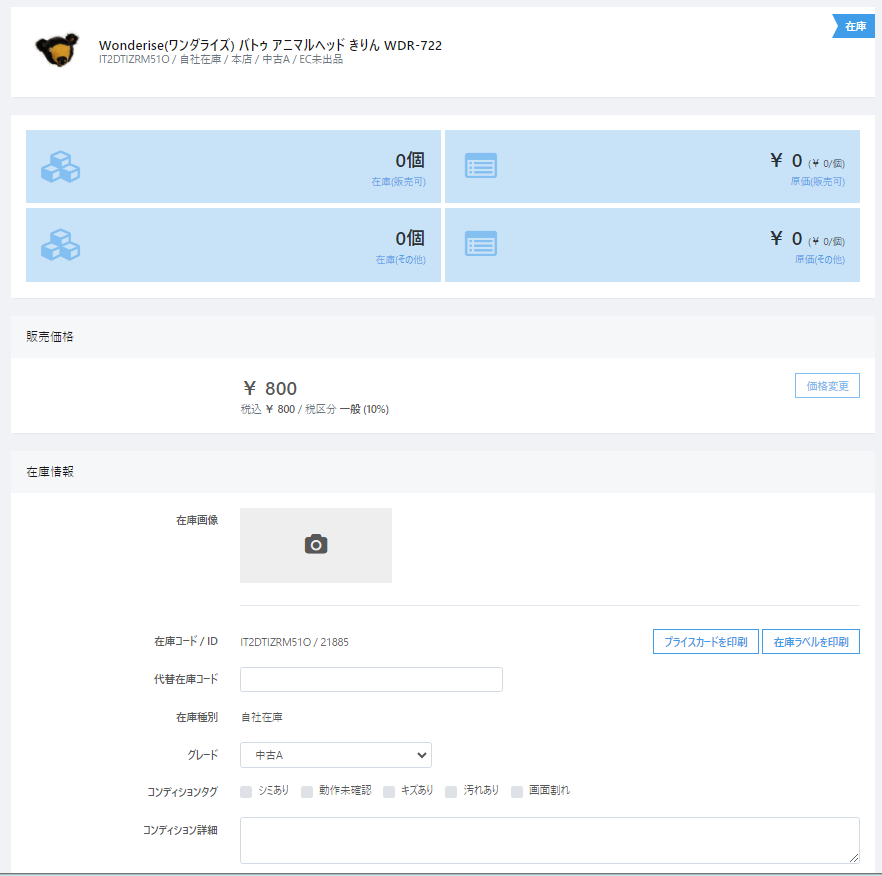This screenshot has width=882, height=876.
Task: Click the 自社在庫 stock type value
Action: 262,717
